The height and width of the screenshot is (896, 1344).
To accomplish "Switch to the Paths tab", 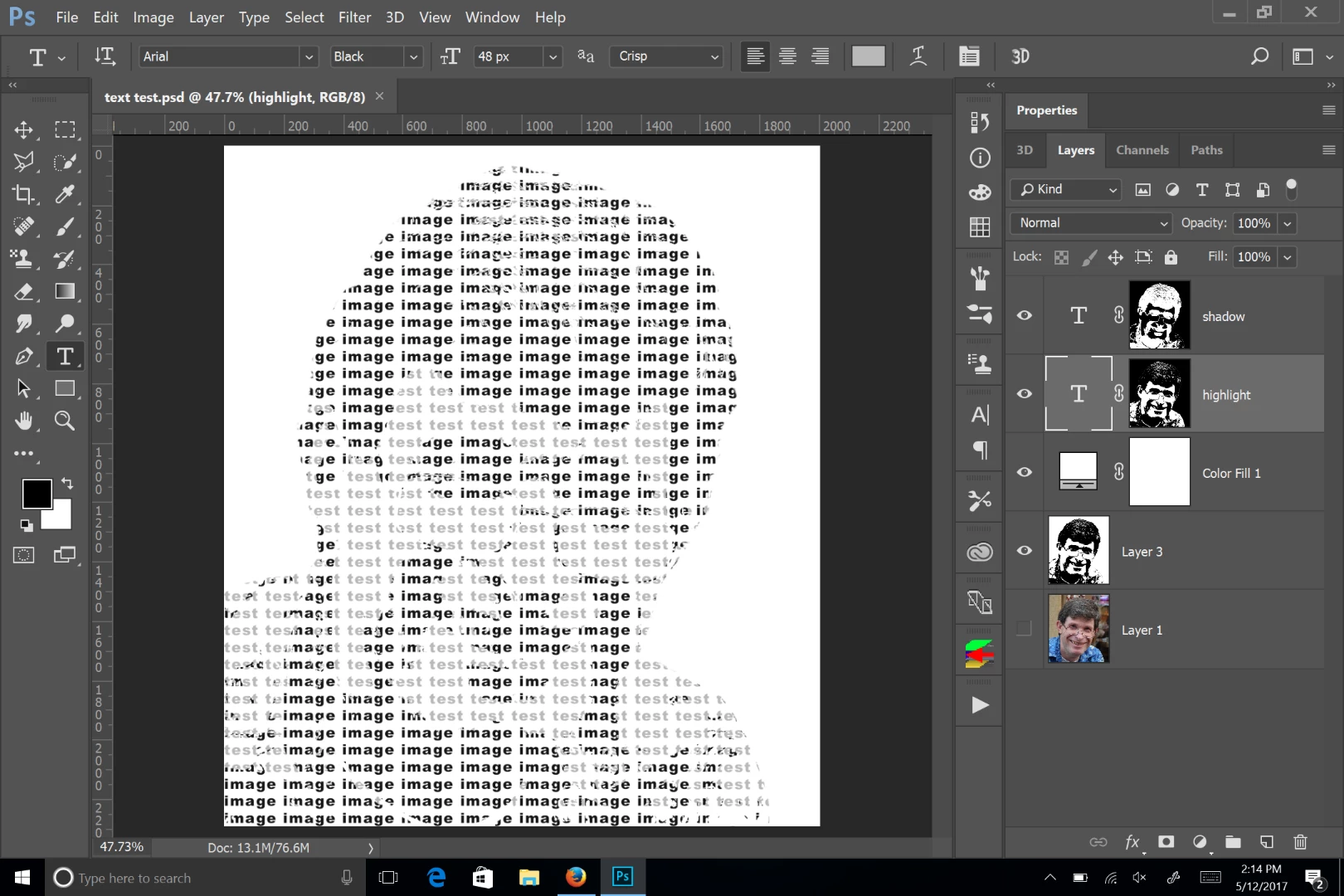I will pos(1206,150).
